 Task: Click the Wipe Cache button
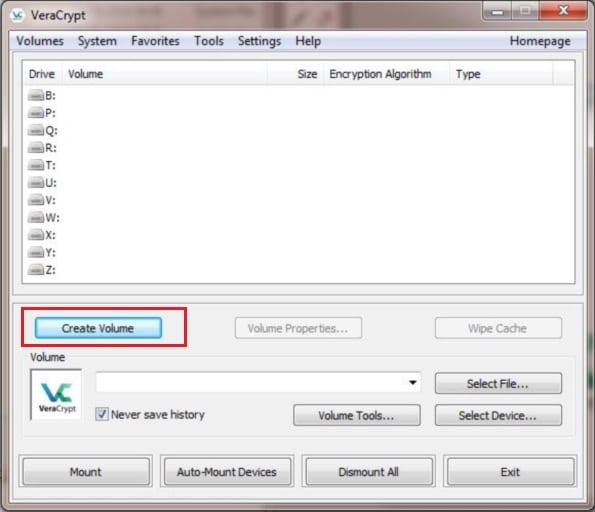[x=498, y=328]
